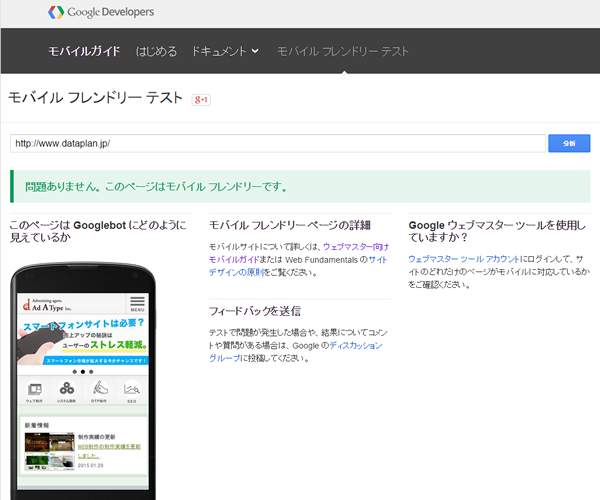
Task: Click the blue 分析 button
Action: pyautogui.click(x=569, y=143)
